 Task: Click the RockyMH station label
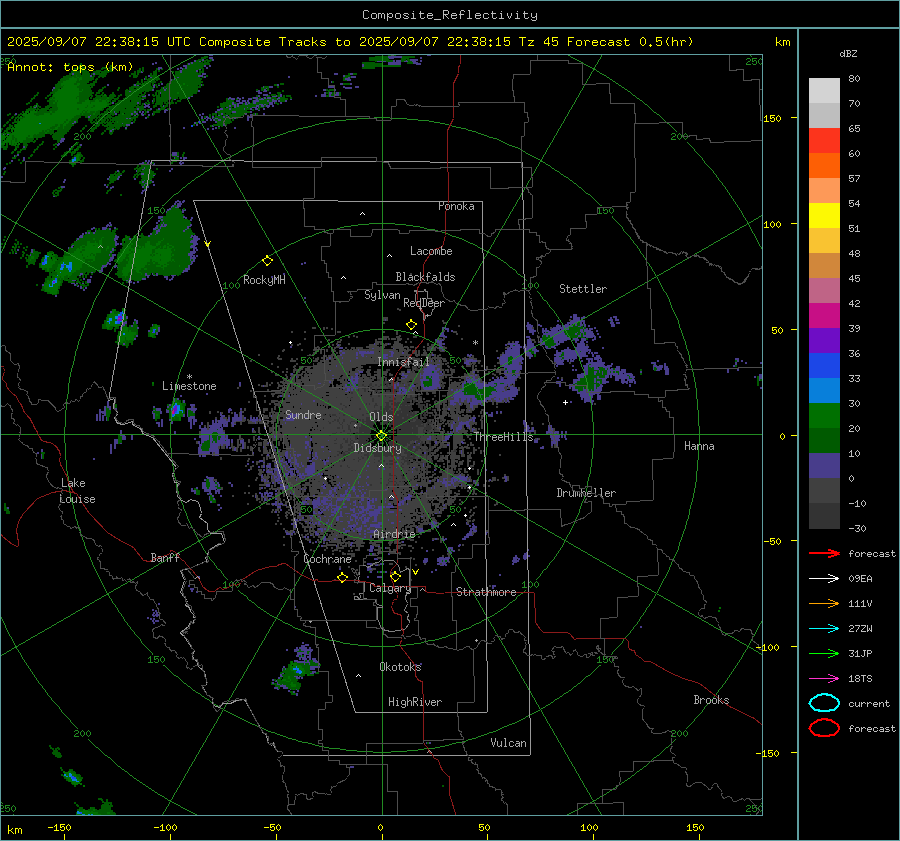(x=264, y=280)
